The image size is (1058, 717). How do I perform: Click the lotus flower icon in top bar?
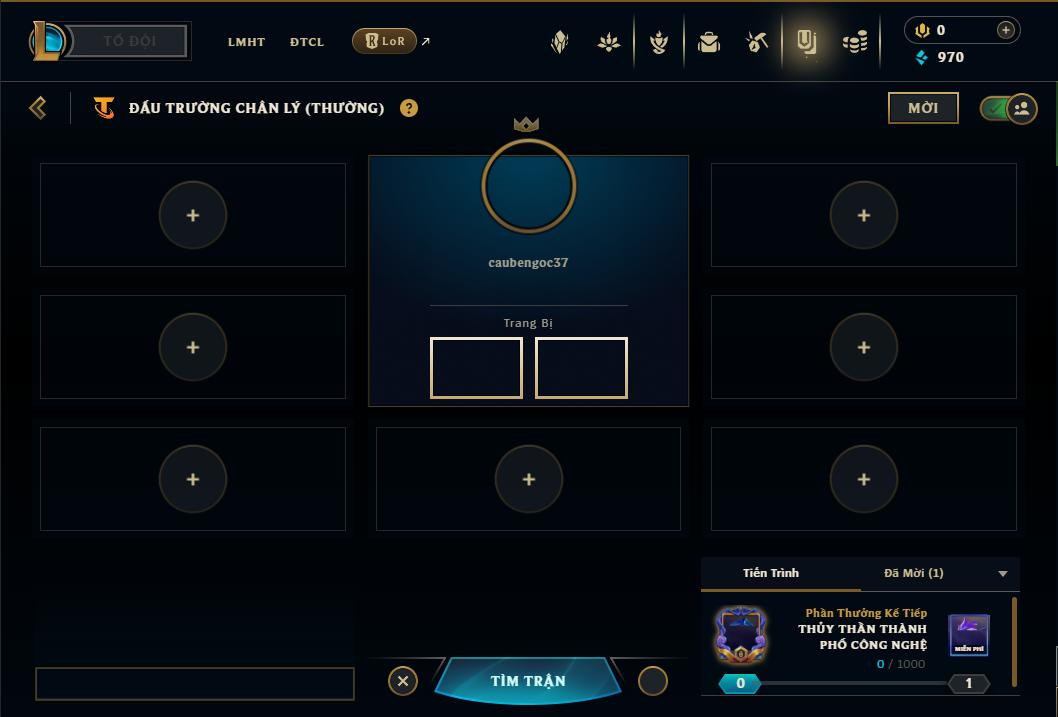(x=609, y=42)
